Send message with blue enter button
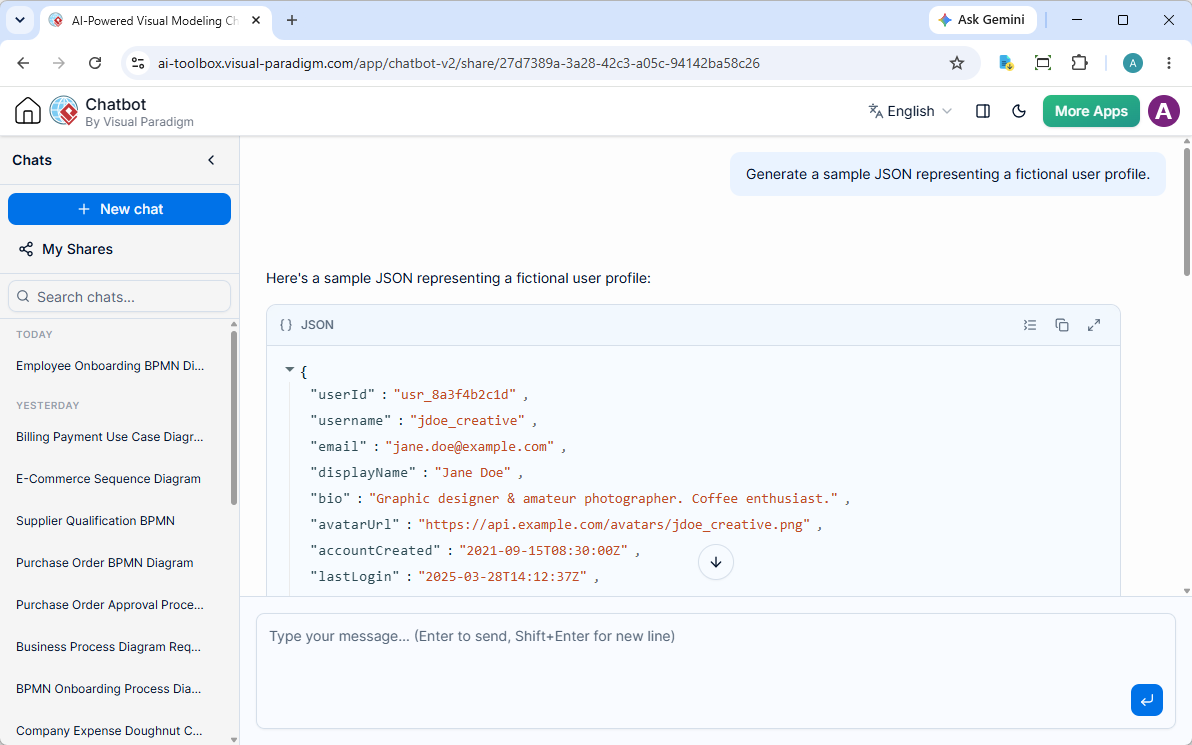Screen dimensions: 1192x745 pyautogui.click(x=1146, y=699)
